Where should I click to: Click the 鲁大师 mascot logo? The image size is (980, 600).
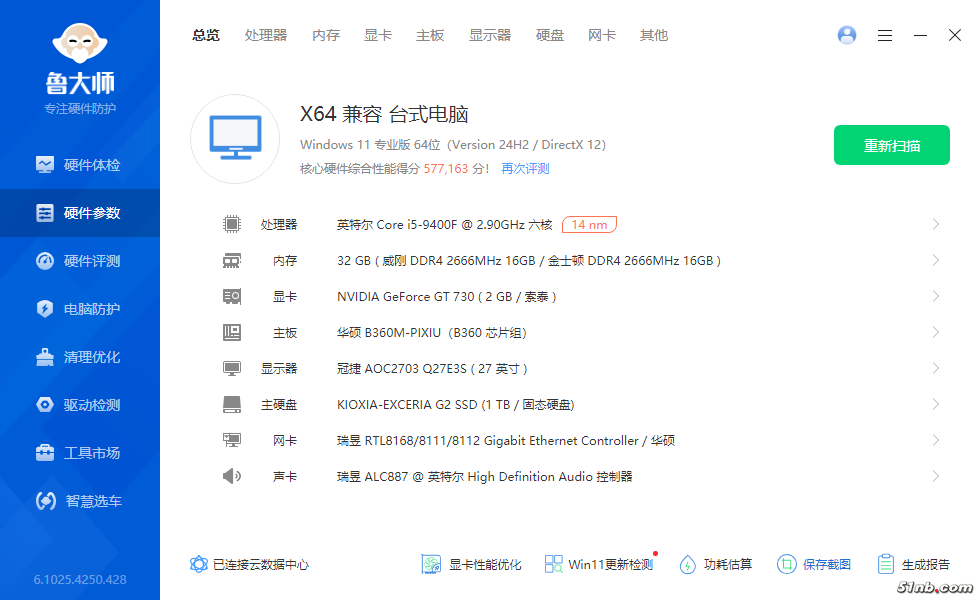[x=80, y=43]
